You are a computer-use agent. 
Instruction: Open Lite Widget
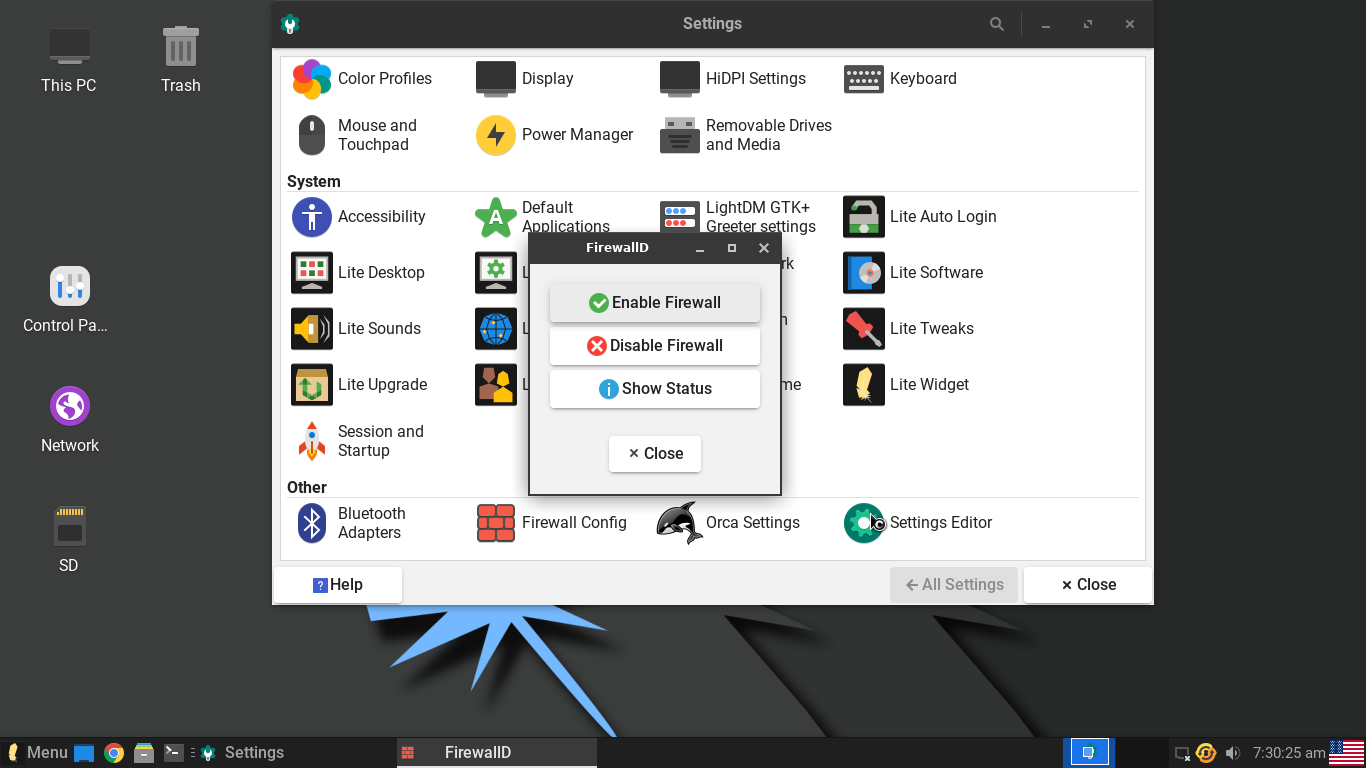tap(906, 385)
